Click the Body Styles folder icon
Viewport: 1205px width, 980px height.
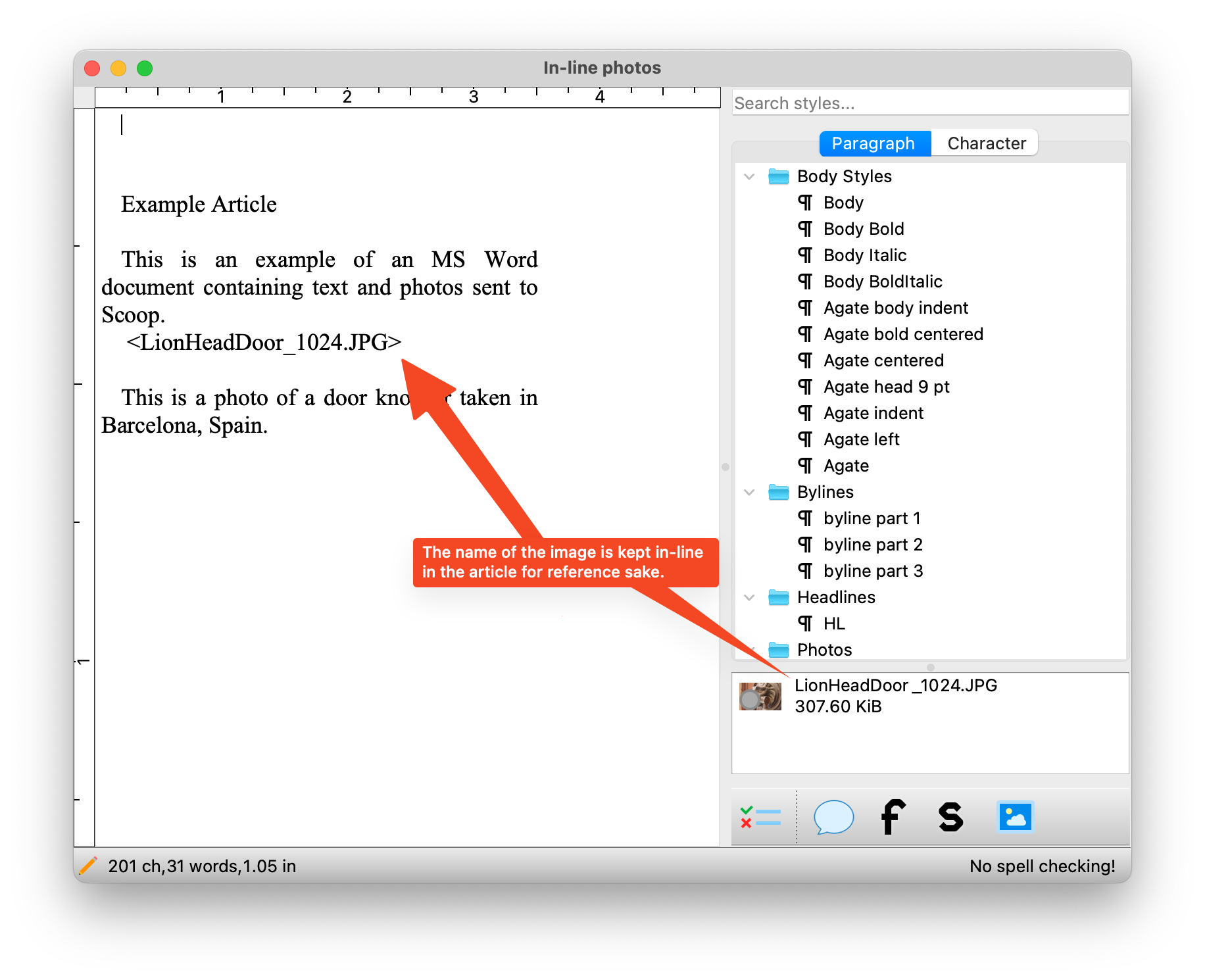[778, 176]
